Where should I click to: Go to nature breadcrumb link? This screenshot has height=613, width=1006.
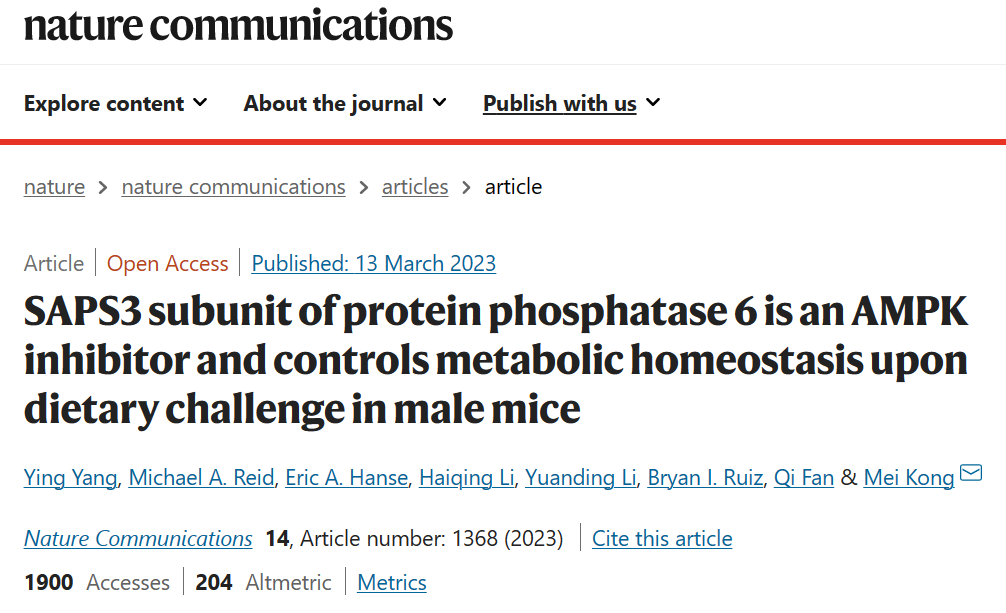click(x=54, y=187)
